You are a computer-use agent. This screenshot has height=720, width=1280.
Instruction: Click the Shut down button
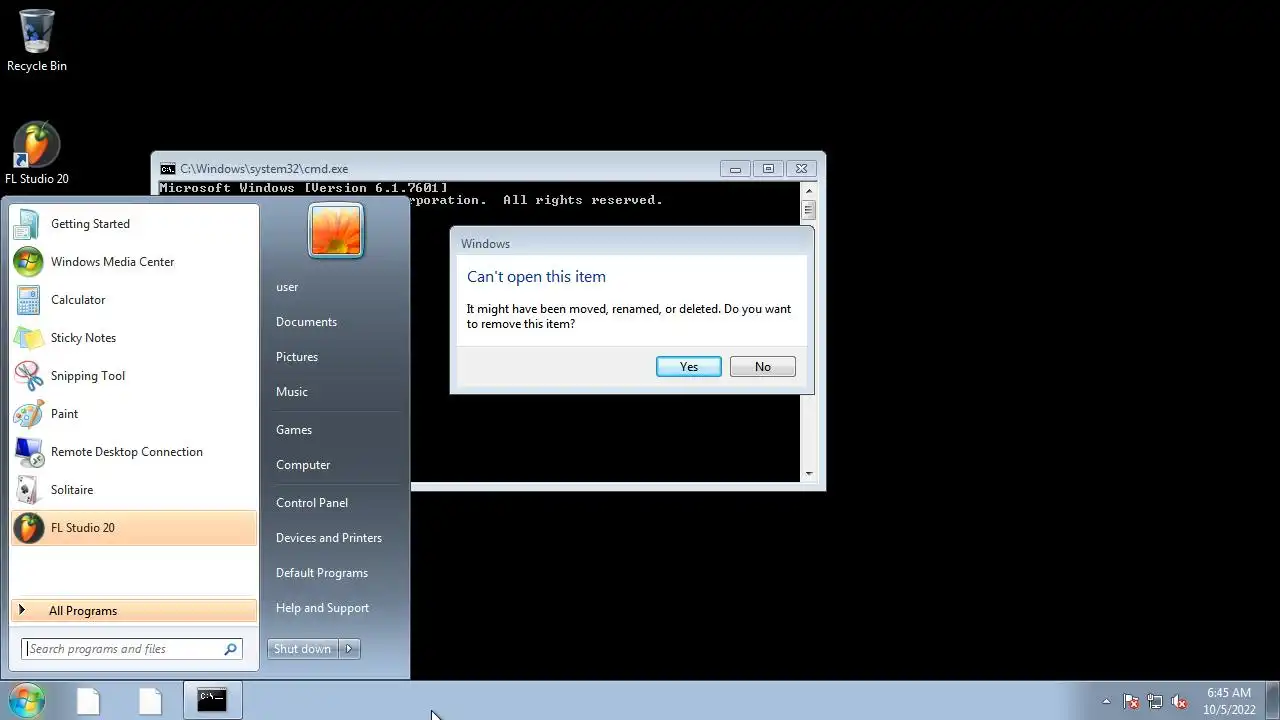(303, 649)
